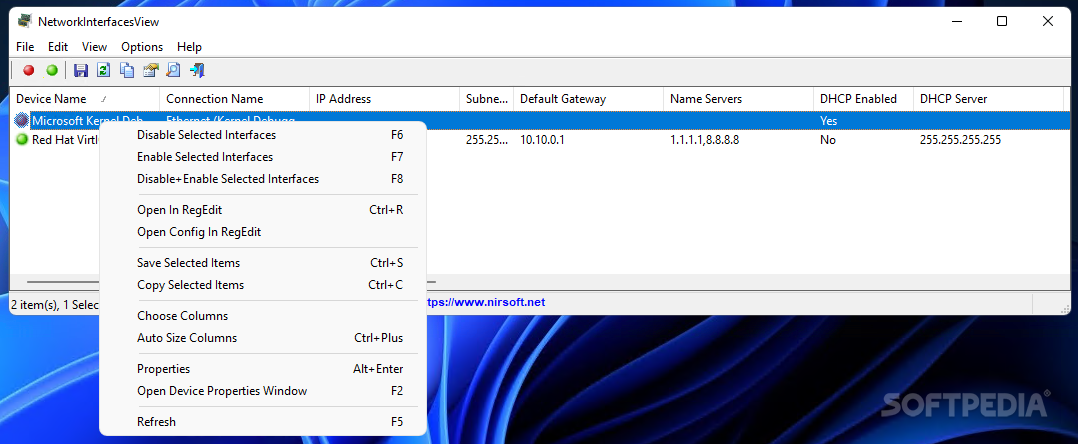Click the green status icon of Red Hat row
Screen dimensions: 1078x444
pyautogui.click(x=23, y=140)
